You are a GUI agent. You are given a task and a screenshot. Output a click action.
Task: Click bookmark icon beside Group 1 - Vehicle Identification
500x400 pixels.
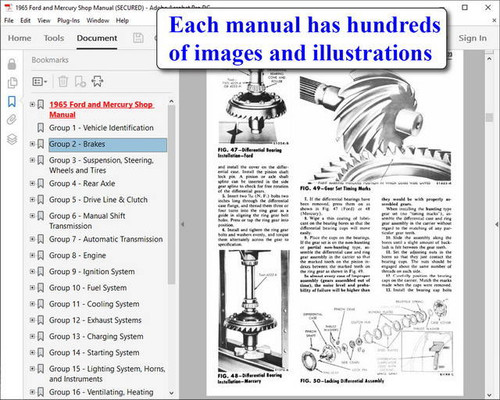(41, 128)
